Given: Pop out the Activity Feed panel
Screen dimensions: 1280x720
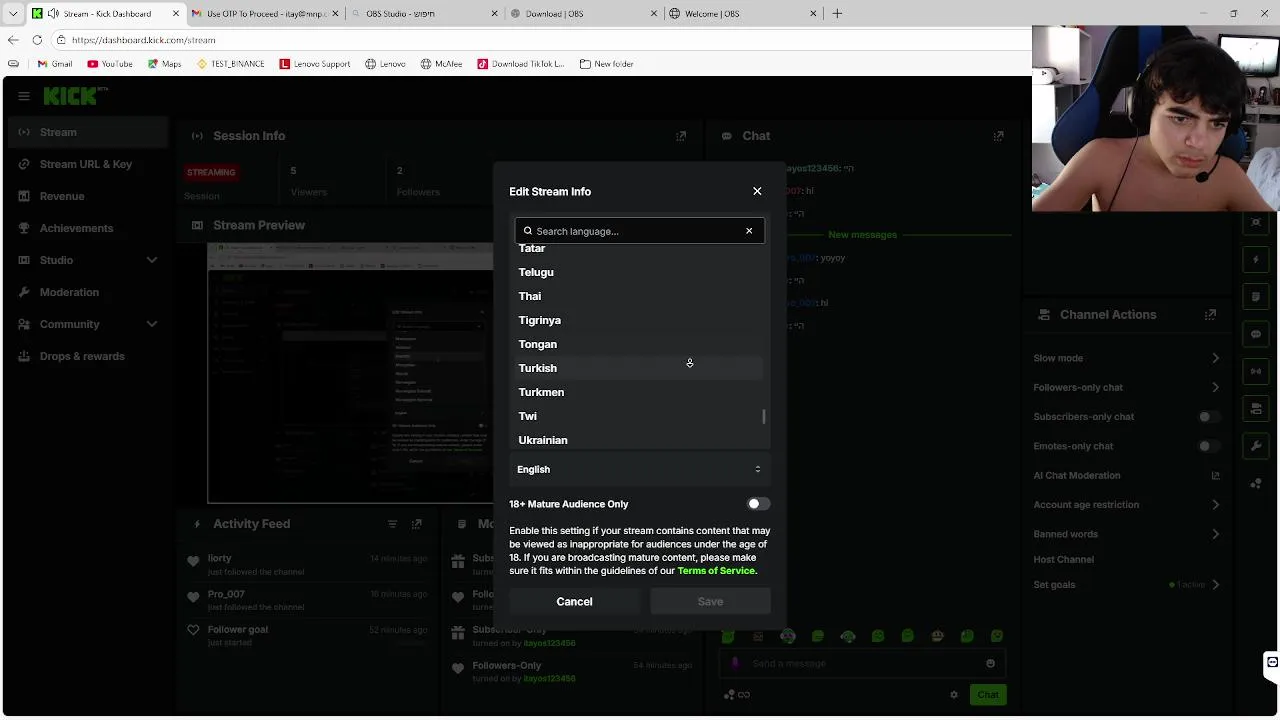Looking at the screenshot, I should pyautogui.click(x=416, y=524).
